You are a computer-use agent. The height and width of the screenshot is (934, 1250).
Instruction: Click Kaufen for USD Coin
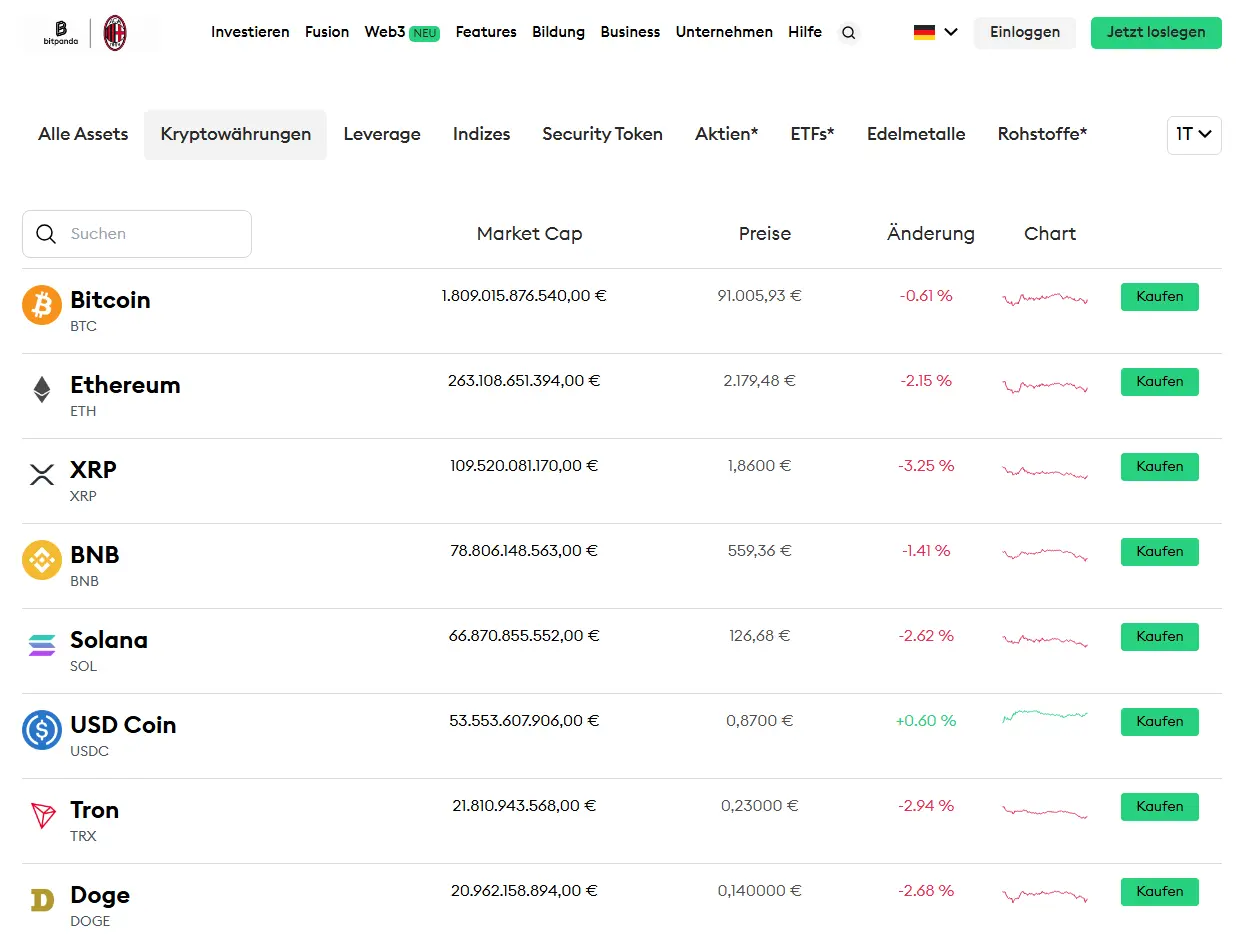pos(1160,722)
